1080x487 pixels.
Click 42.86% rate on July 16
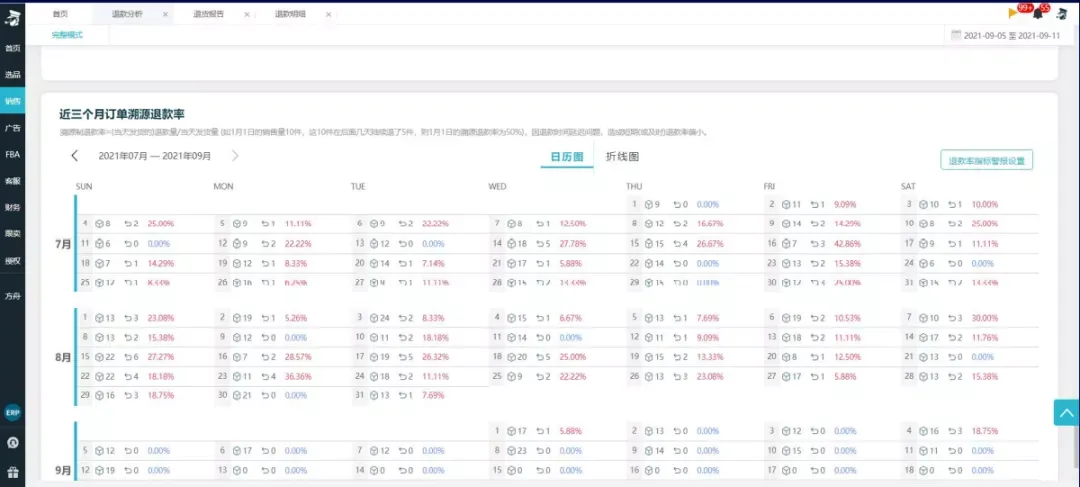point(848,243)
